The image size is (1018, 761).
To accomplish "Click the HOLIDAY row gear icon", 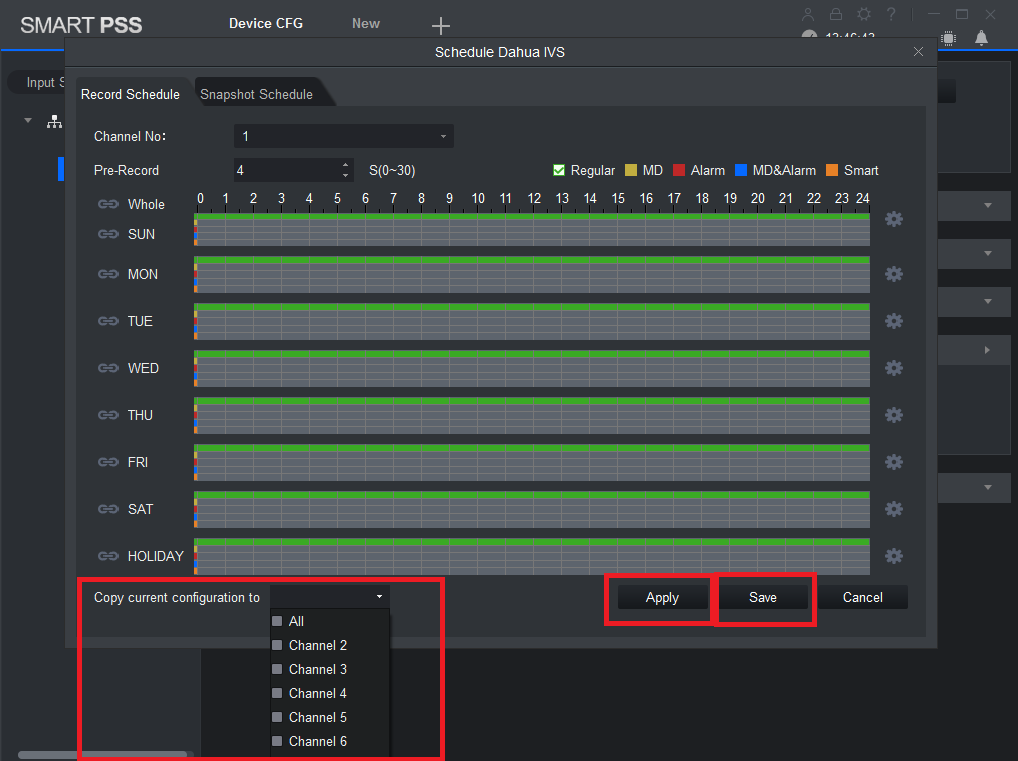I will [894, 556].
